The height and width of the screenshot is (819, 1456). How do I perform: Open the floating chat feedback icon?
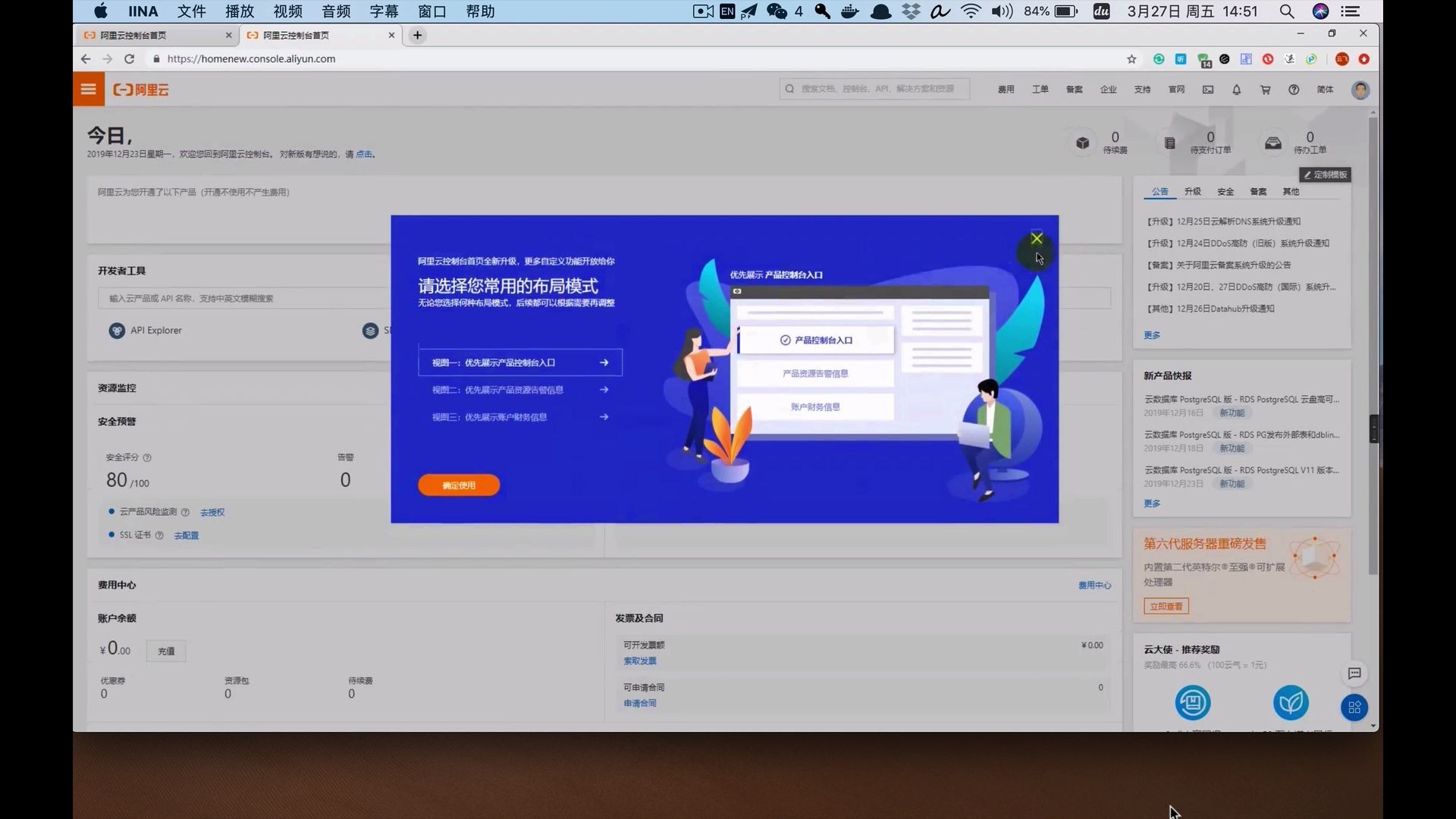[x=1355, y=673]
